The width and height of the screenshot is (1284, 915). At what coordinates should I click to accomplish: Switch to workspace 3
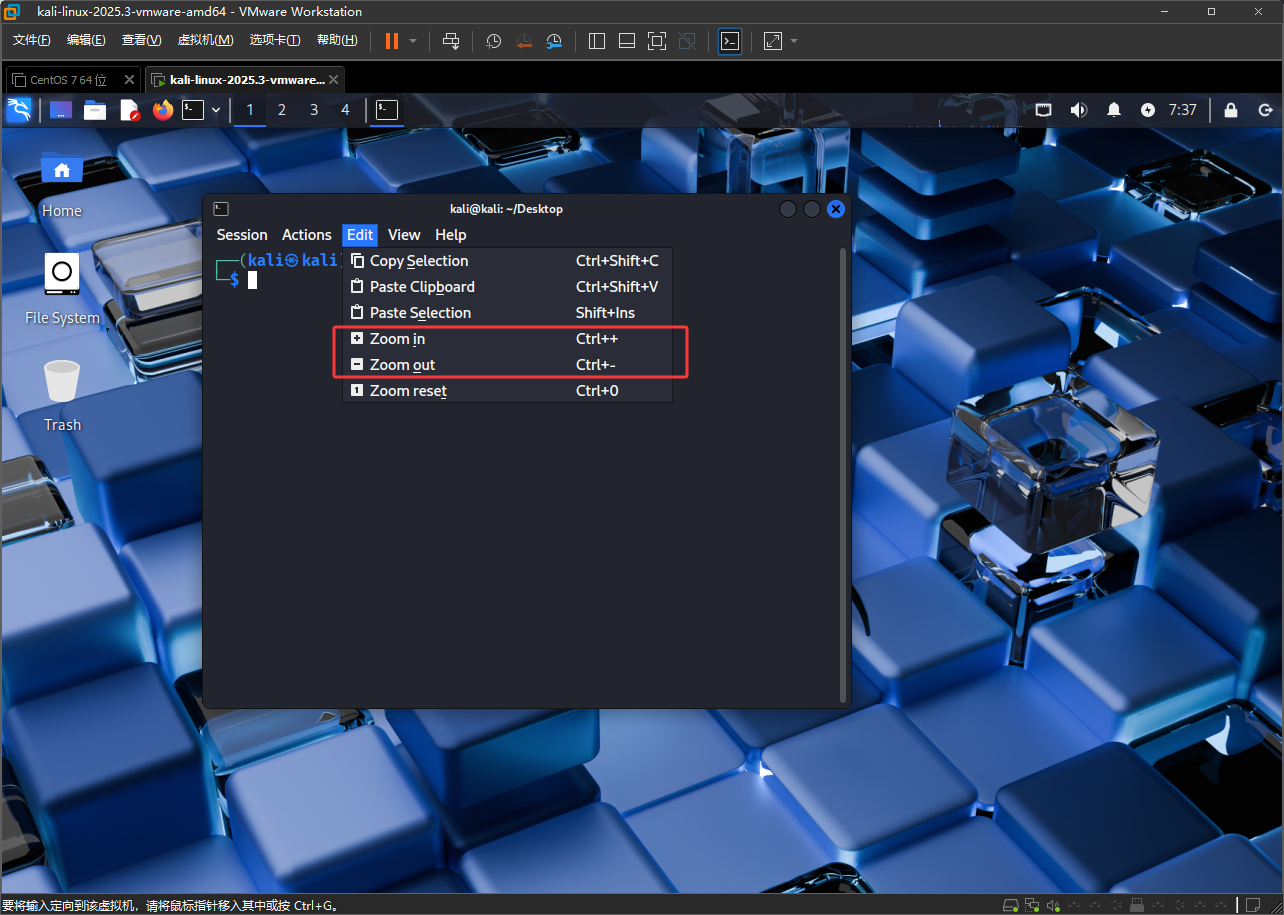coord(314,110)
